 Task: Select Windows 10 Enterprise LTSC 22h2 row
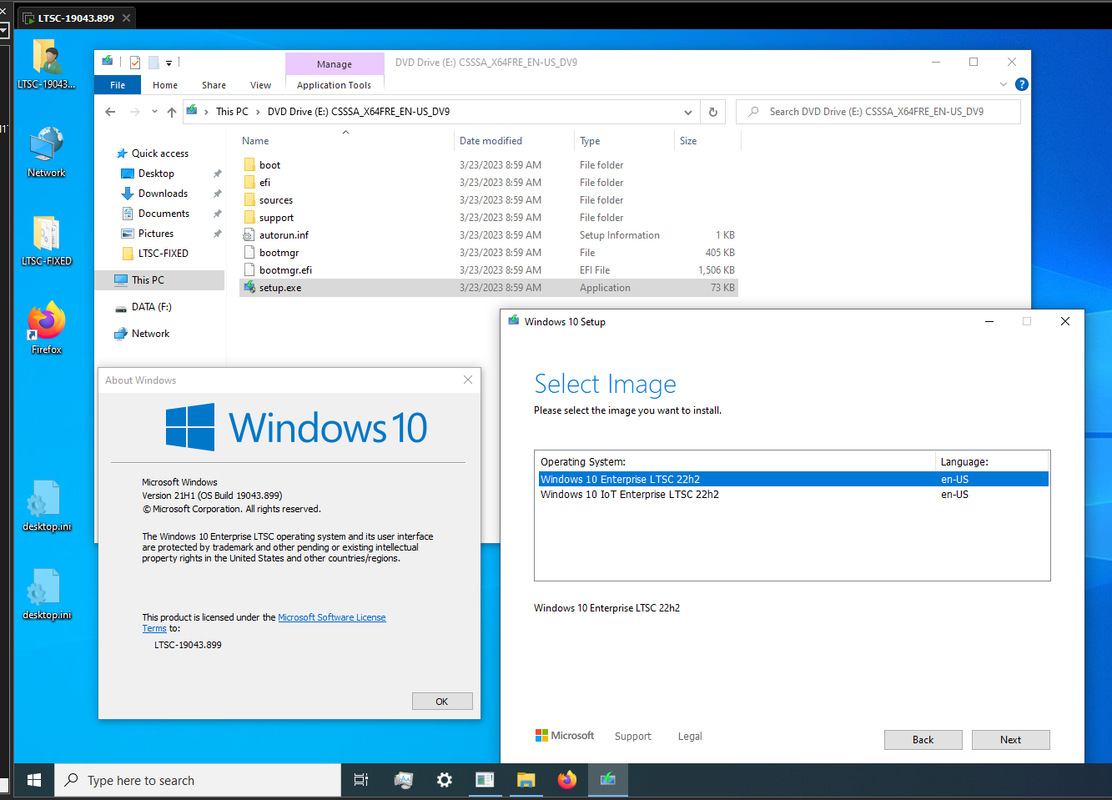point(793,479)
